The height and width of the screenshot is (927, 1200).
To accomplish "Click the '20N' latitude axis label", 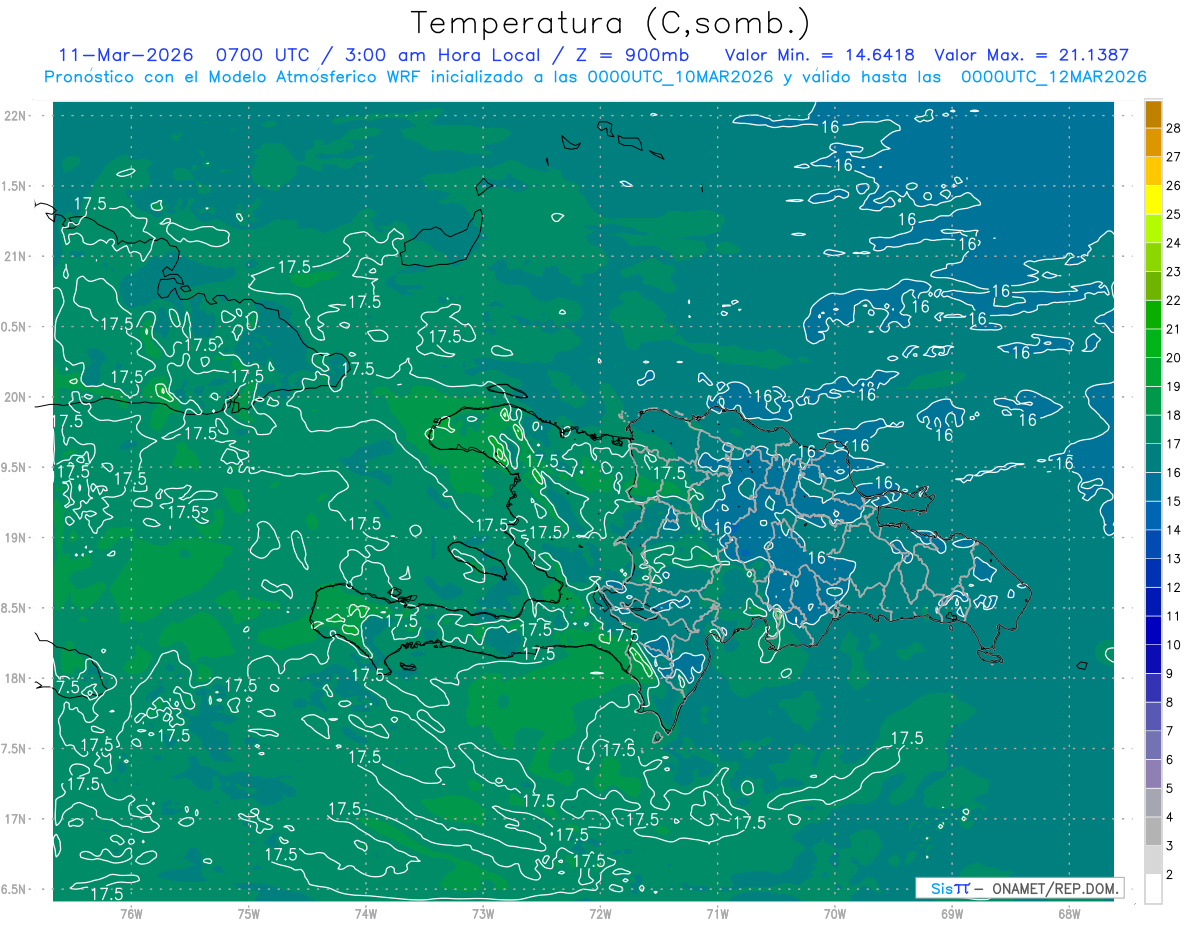I will (15, 398).
